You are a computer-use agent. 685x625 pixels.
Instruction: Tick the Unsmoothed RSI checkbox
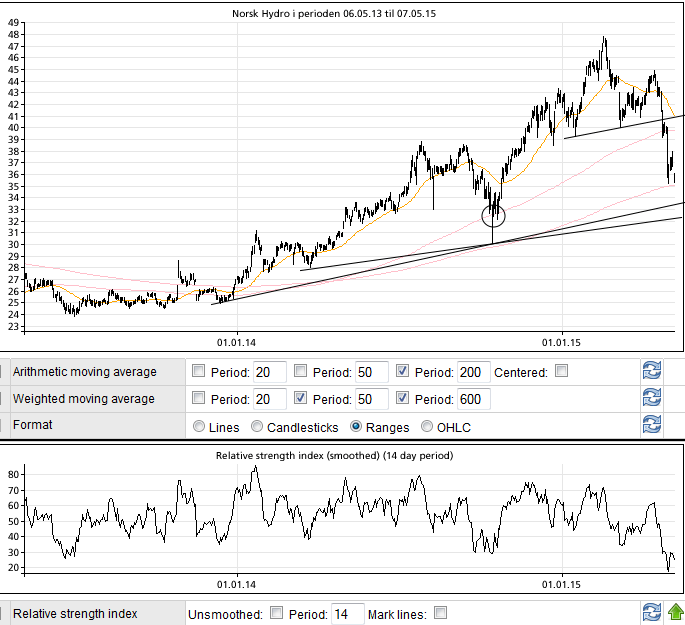(x=276, y=613)
